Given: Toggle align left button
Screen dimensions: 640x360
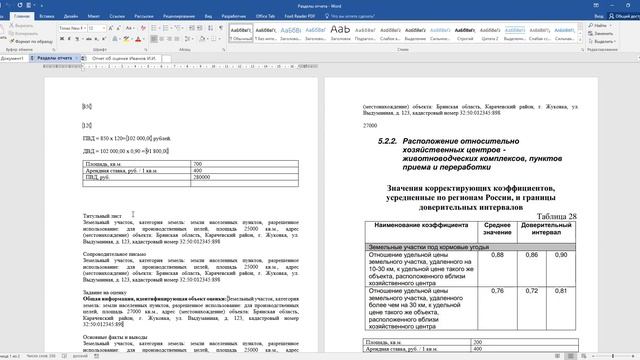Looking at the screenshot, I should point(154,39).
